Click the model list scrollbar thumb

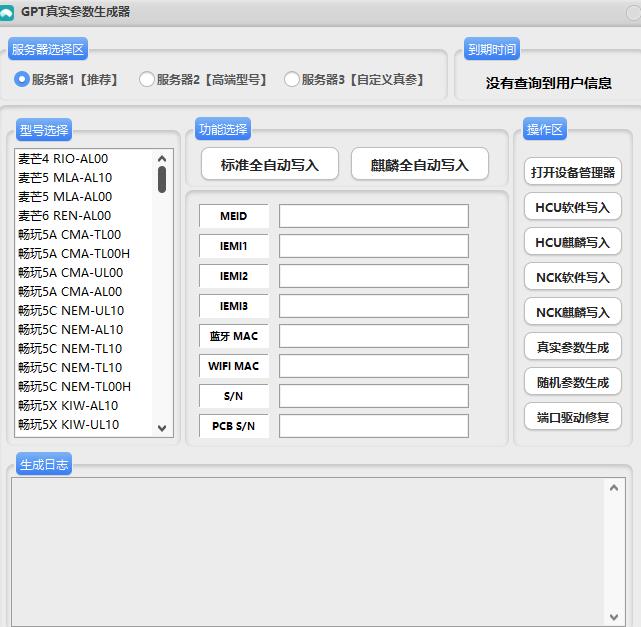click(x=162, y=179)
